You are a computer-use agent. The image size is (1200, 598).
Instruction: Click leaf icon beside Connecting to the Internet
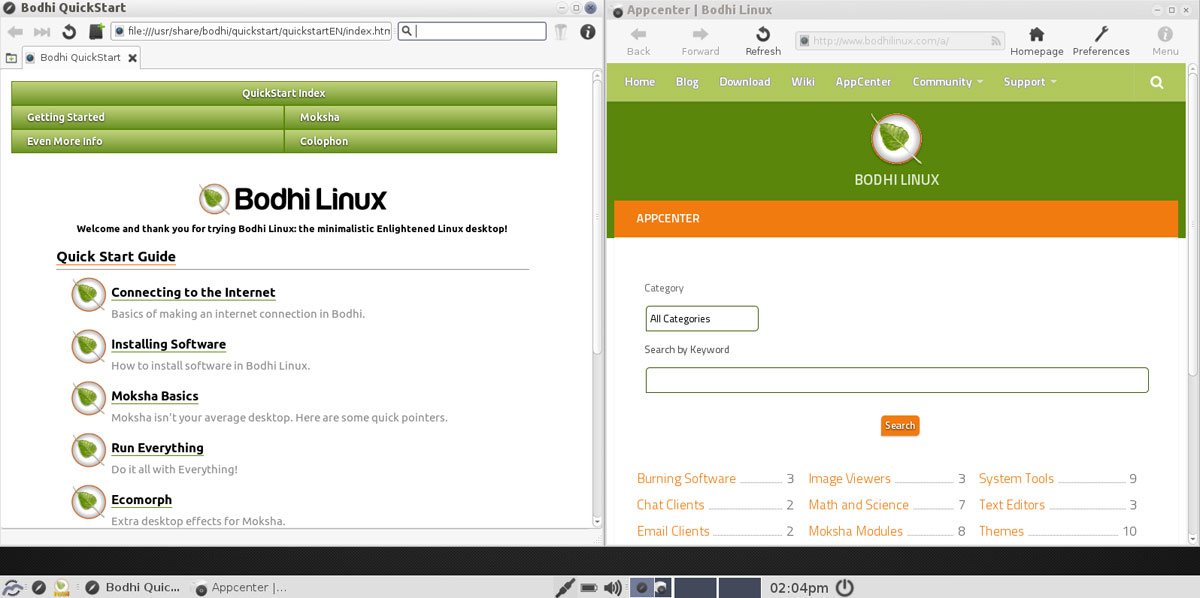(x=88, y=295)
